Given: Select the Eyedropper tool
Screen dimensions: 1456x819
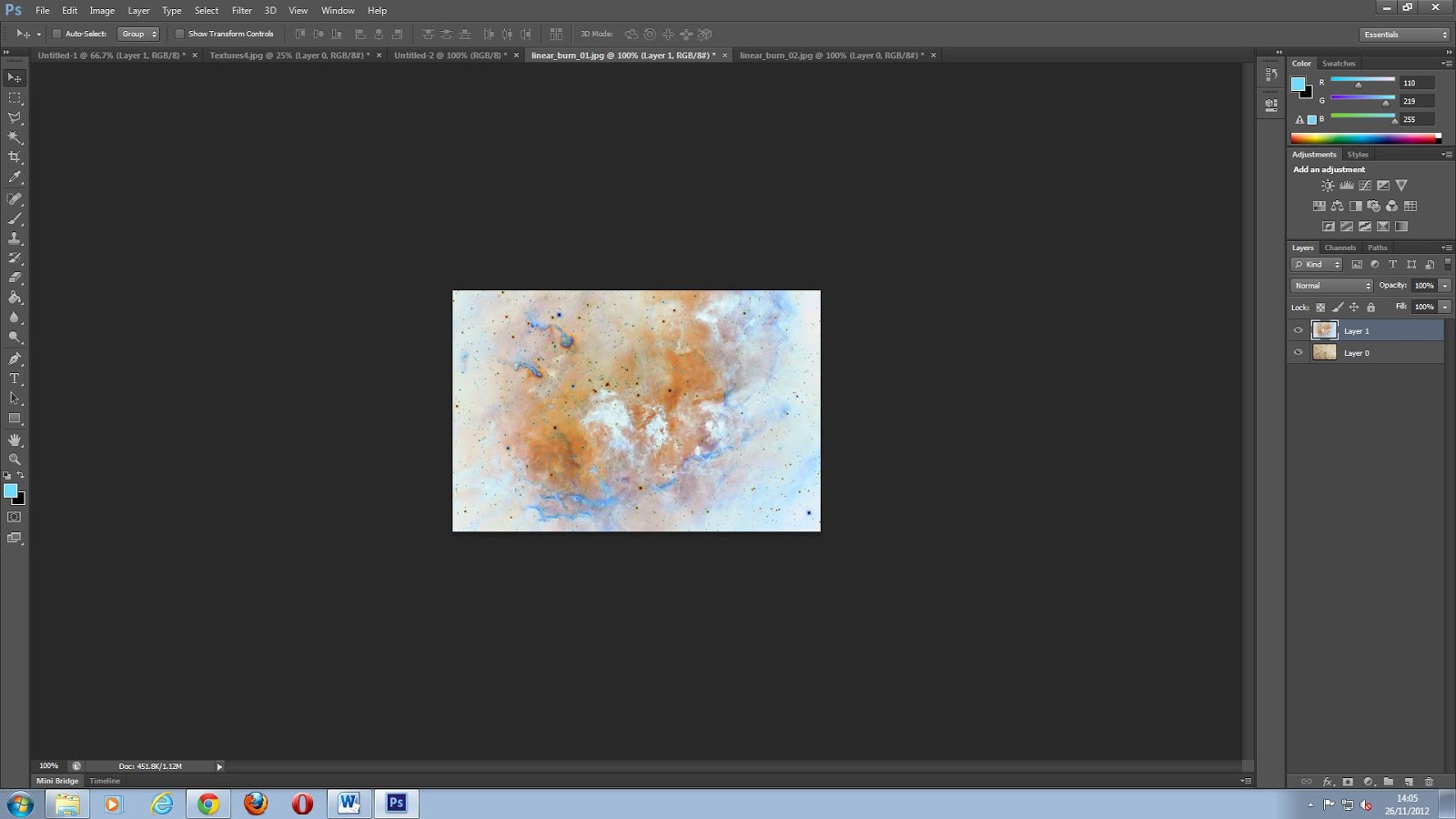Looking at the screenshot, I should 15,177.
